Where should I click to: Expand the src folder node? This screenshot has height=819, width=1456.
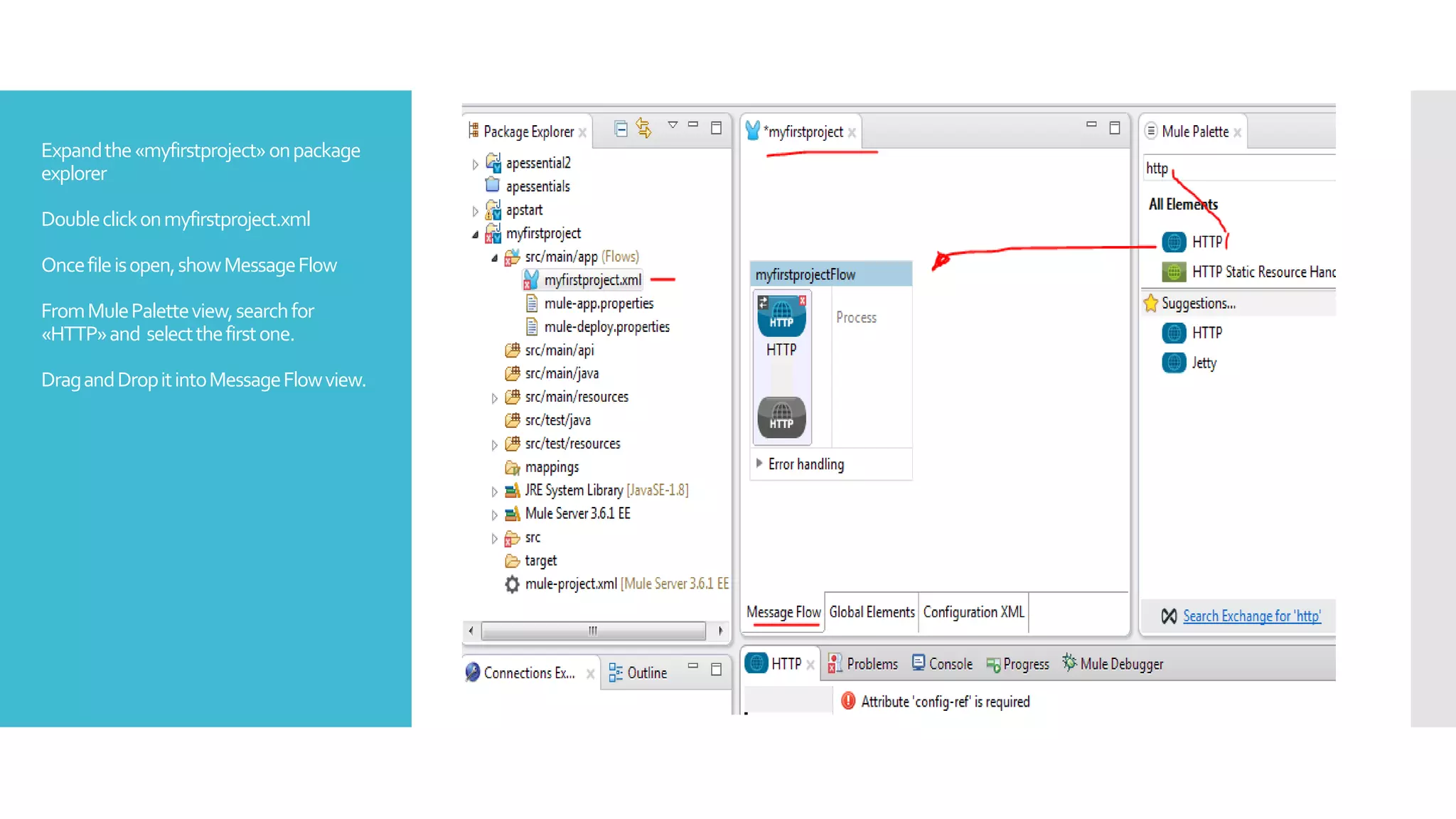[x=494, y=539]
